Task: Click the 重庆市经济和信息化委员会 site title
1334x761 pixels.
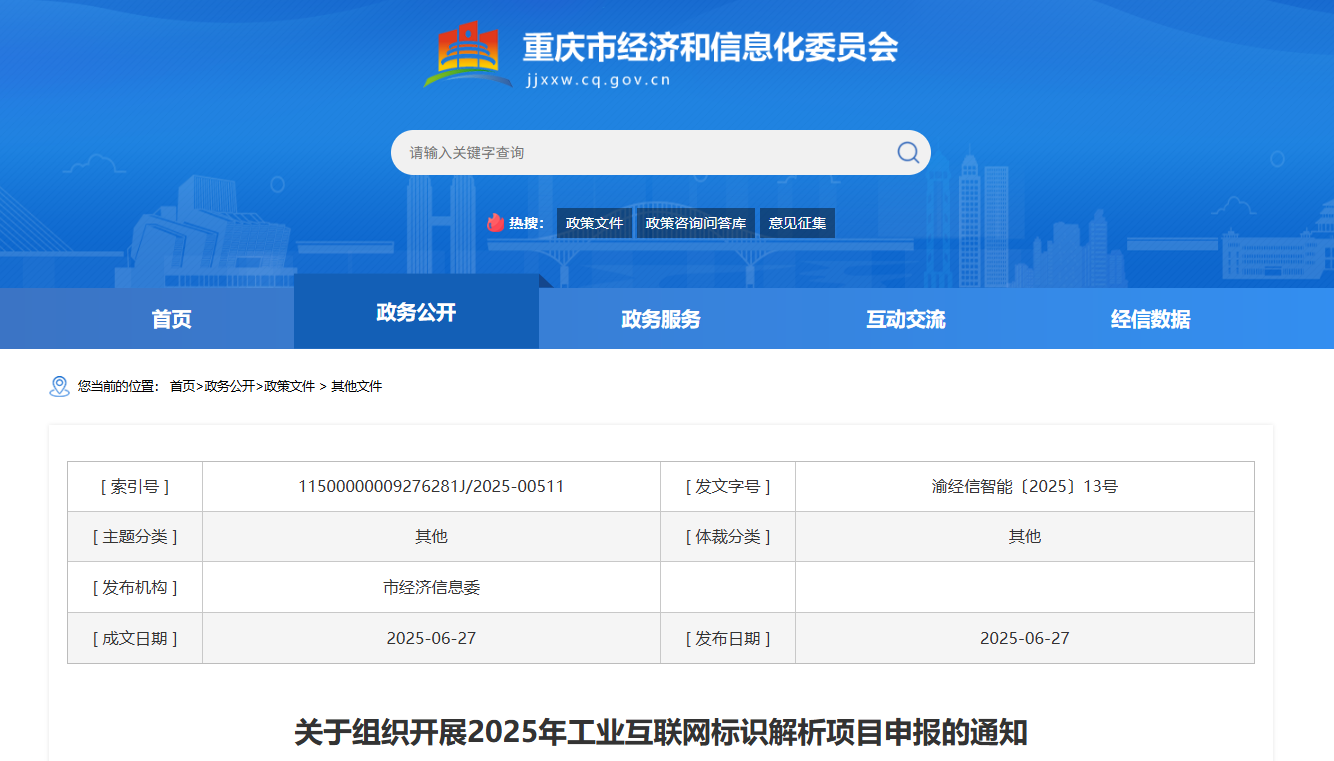Action: [x=710, y=47]
